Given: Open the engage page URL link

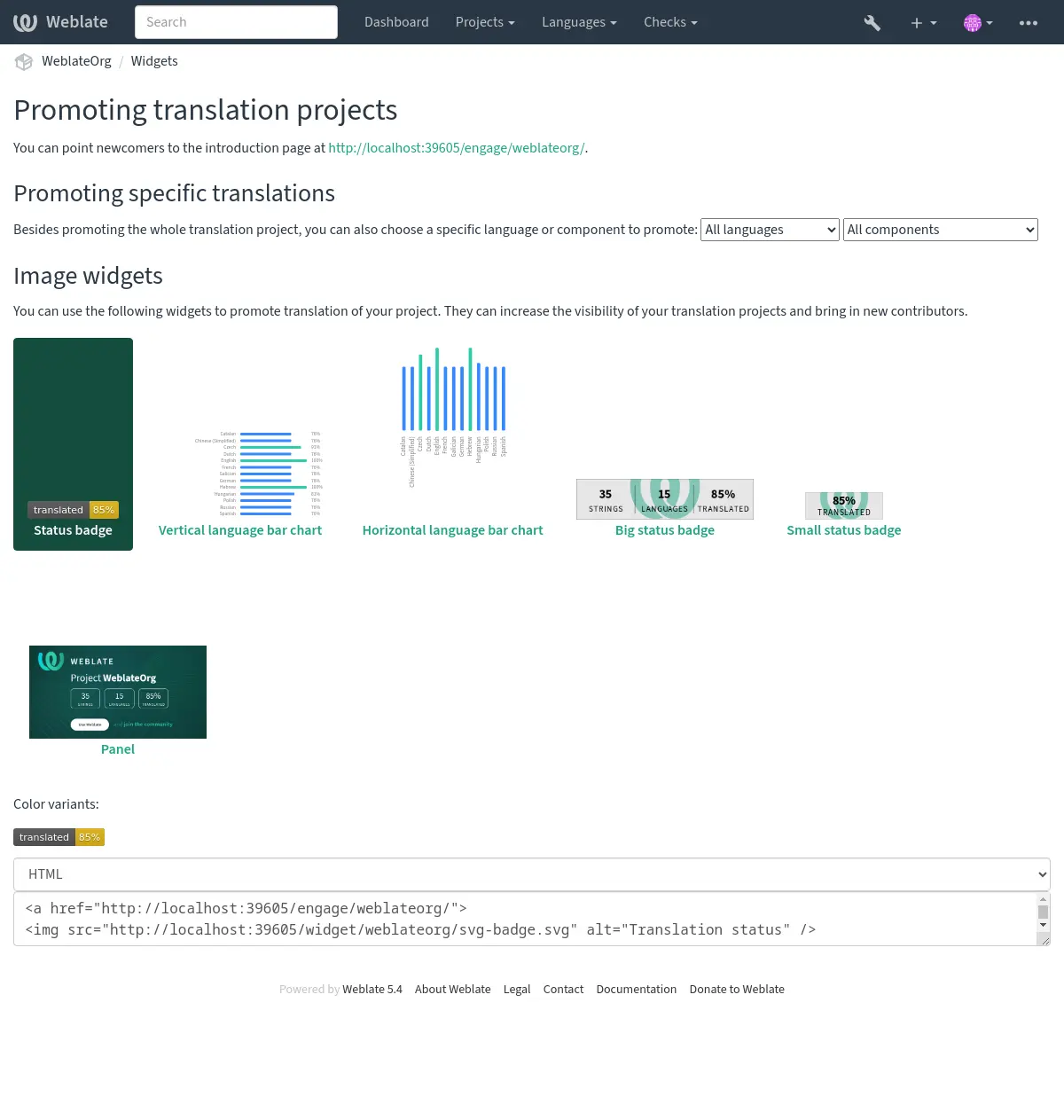Looking at the screenshot, I should pyautogui.click(x=457, y=148).
